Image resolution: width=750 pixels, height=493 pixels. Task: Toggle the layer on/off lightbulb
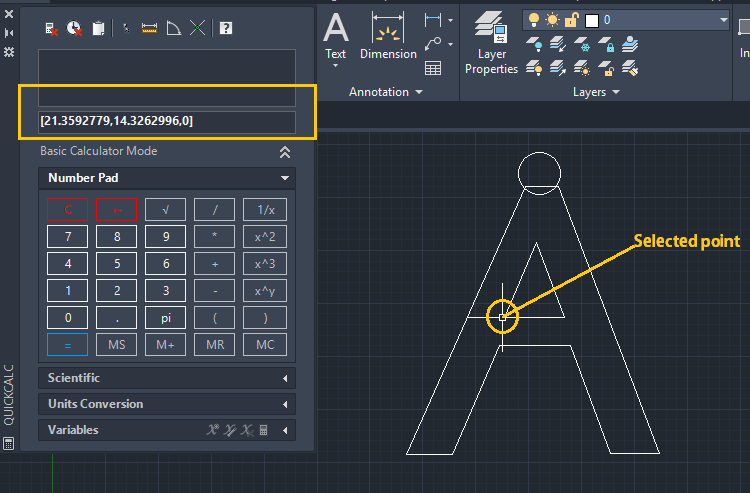(x=533, y=21)
